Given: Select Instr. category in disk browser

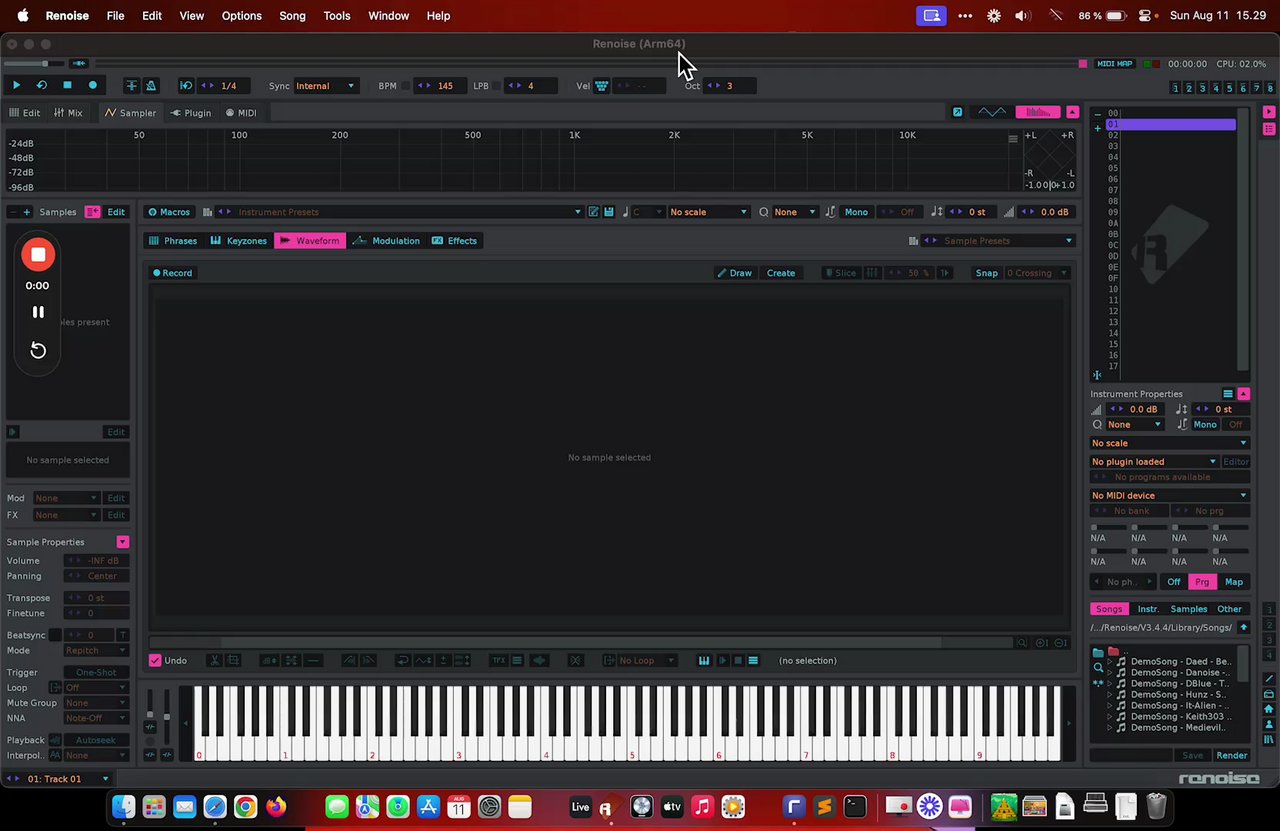Looking at the screenshot, I should pos(1148,609).
